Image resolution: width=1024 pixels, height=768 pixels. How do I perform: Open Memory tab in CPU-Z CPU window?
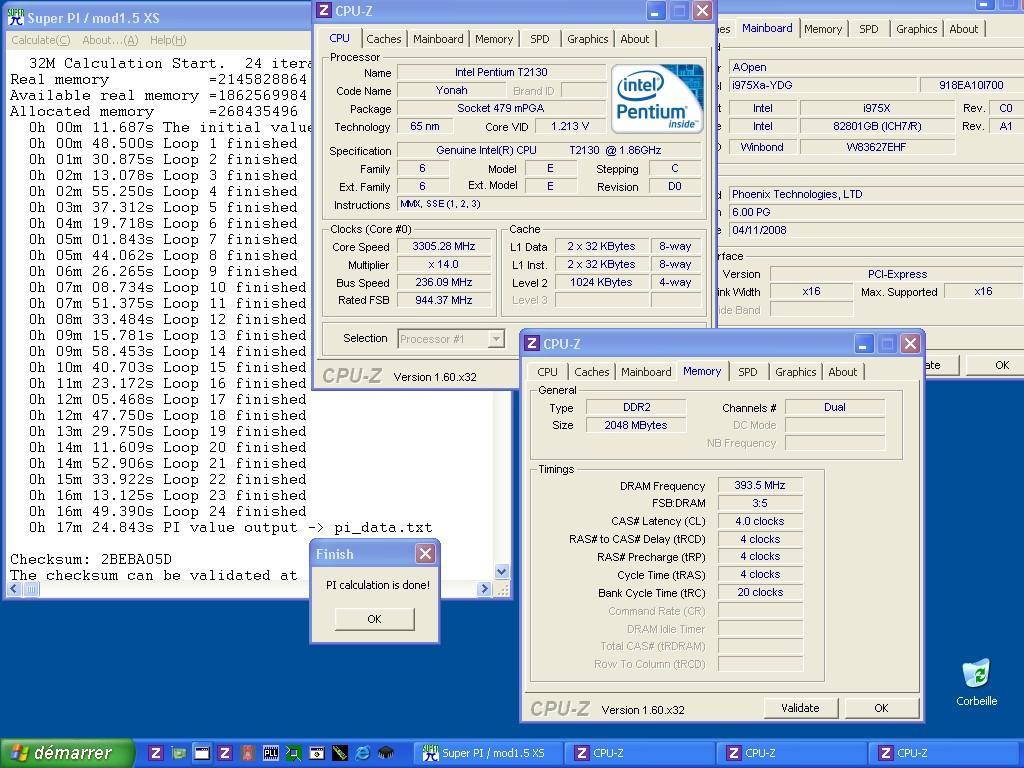494,39
